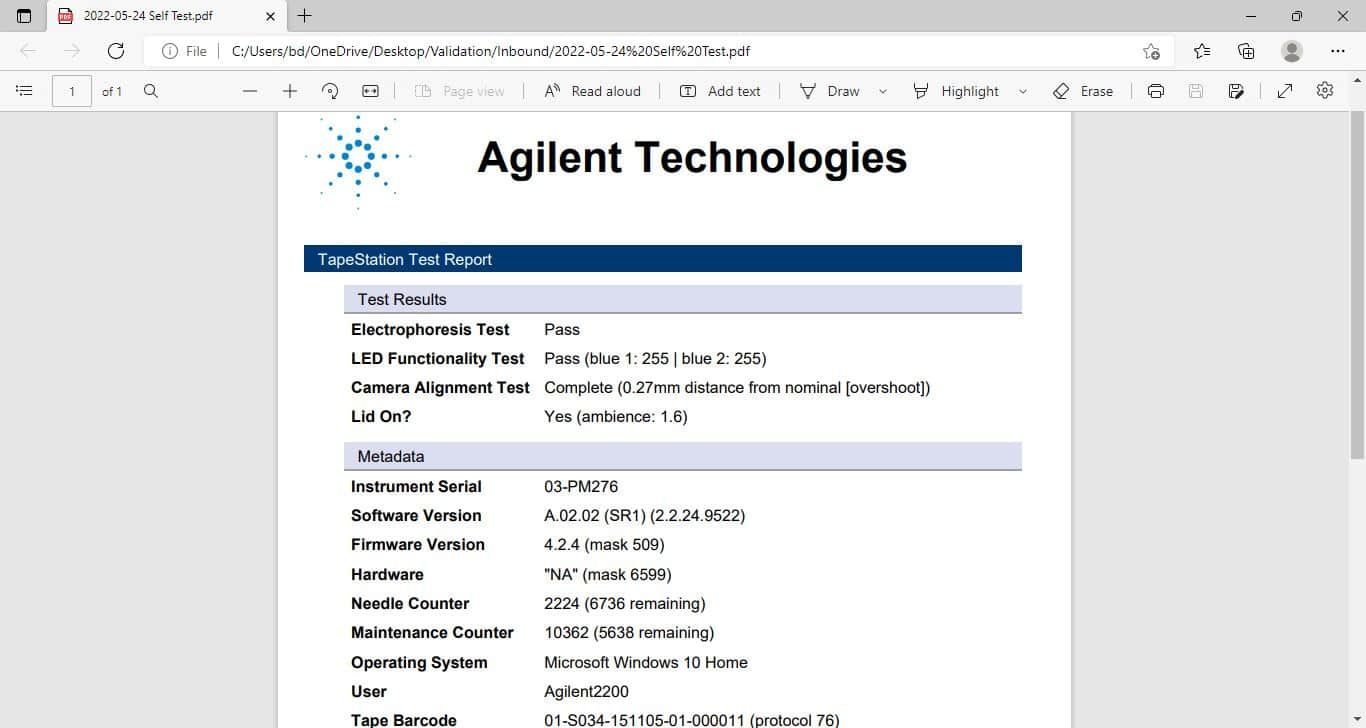Open PDF viewer settings gear
Viewport: 1366px width, 728px height.
1325,91
